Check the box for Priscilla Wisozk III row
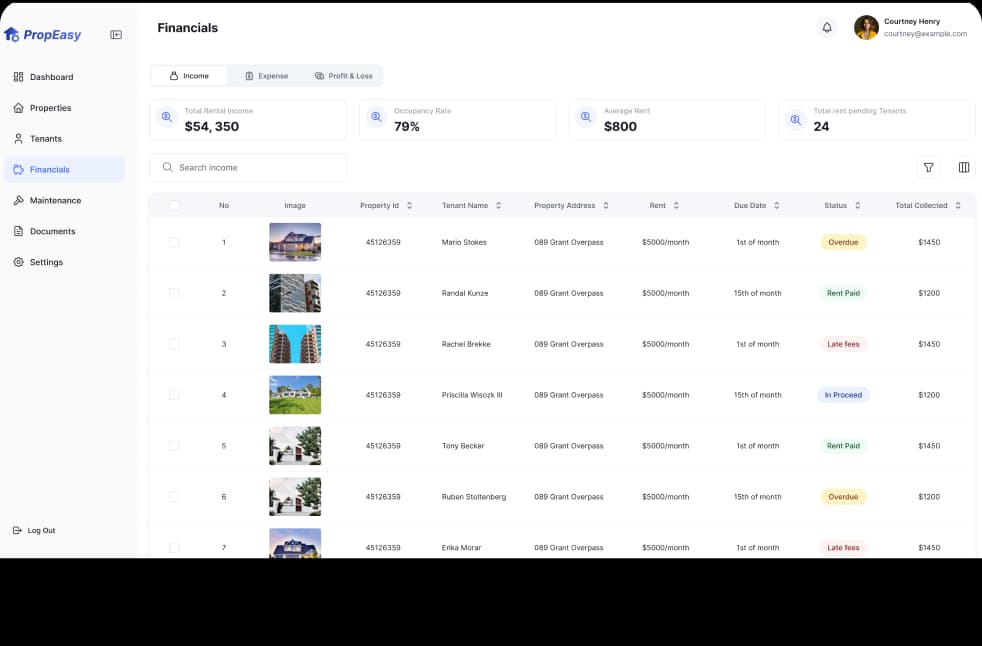The height and width of the screenshot is (646, 982). pyautogui.click(x=174, y=395)
